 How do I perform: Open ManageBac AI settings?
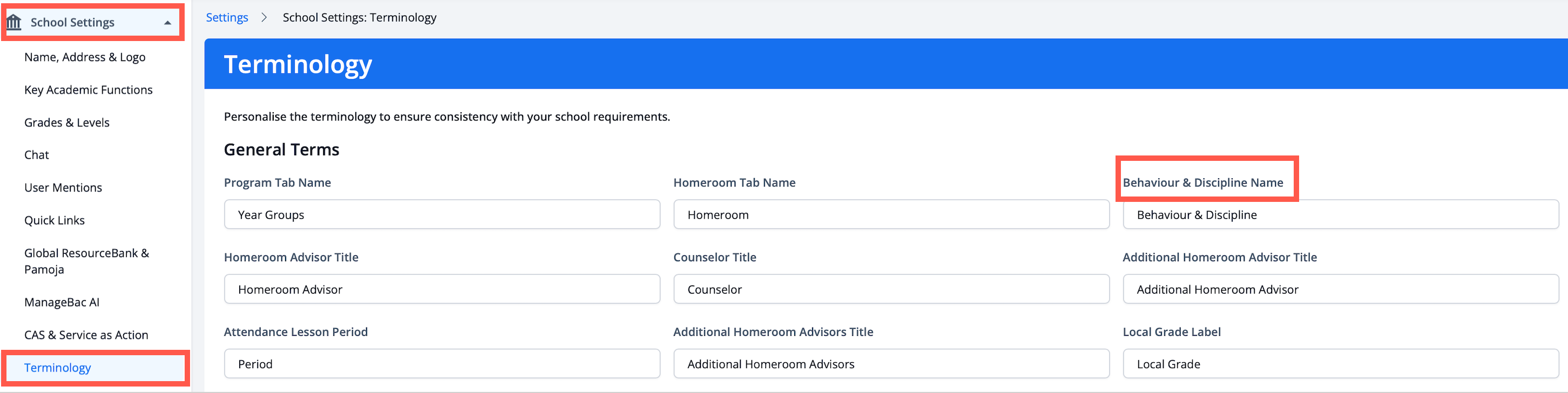pyautogui.click(x=62, y=302)
